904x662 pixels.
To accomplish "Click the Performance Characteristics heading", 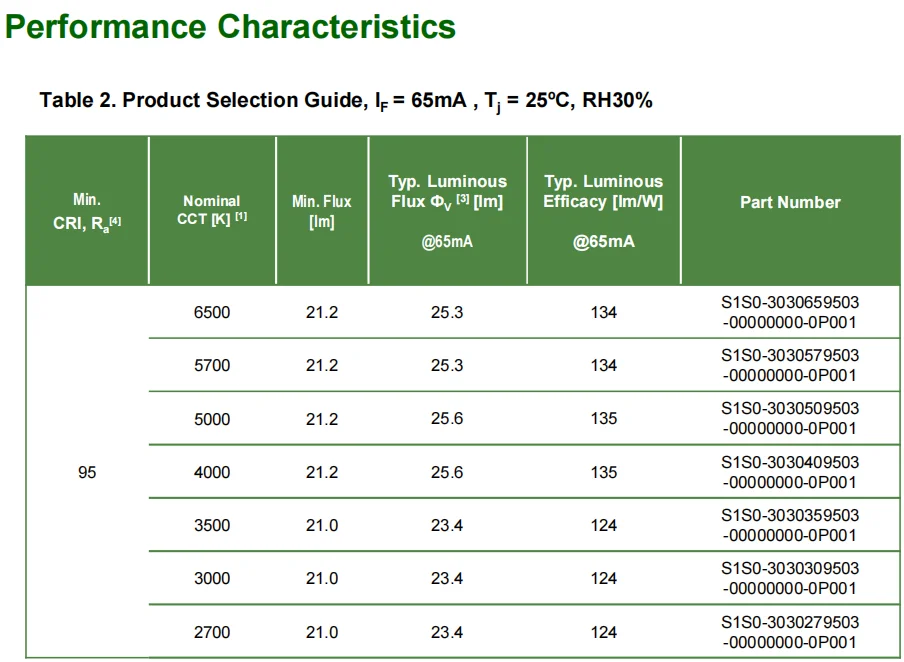I will click(x=231, y=27).
